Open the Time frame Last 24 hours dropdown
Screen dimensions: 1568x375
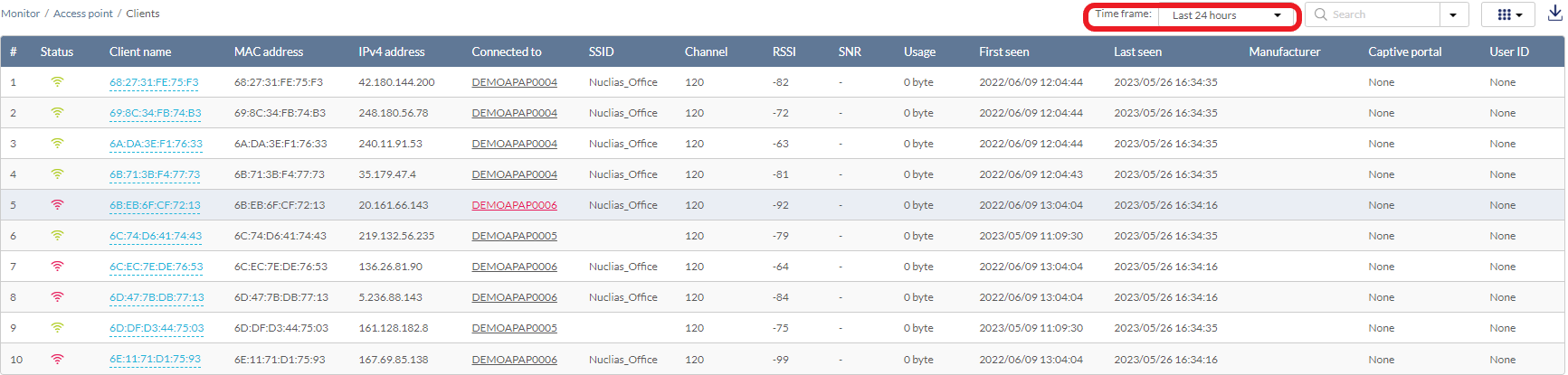click(x=1228, y=15)
